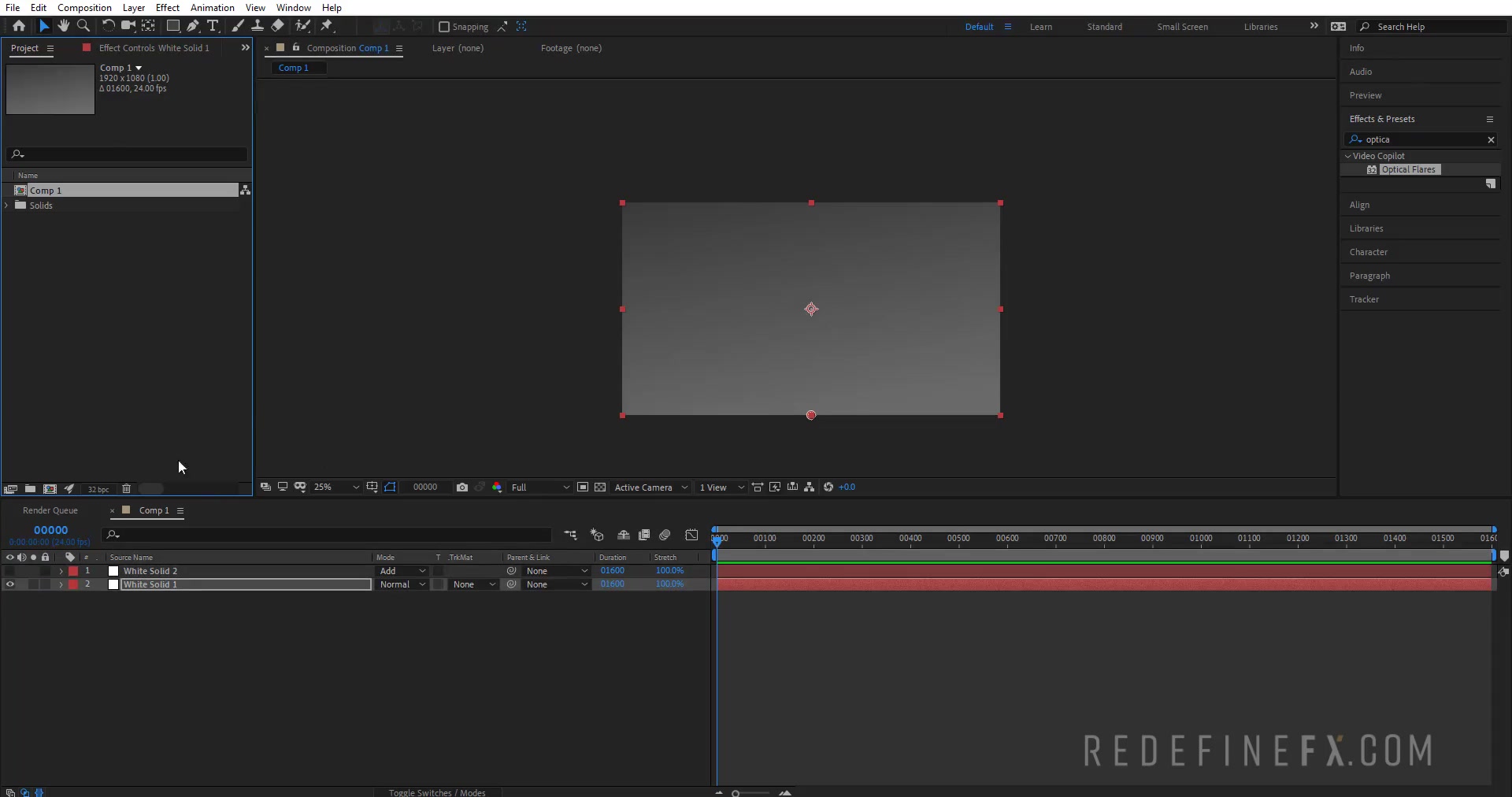Open the Animation menu
The height and width of the screenshot is (797, 1512).
213,7
